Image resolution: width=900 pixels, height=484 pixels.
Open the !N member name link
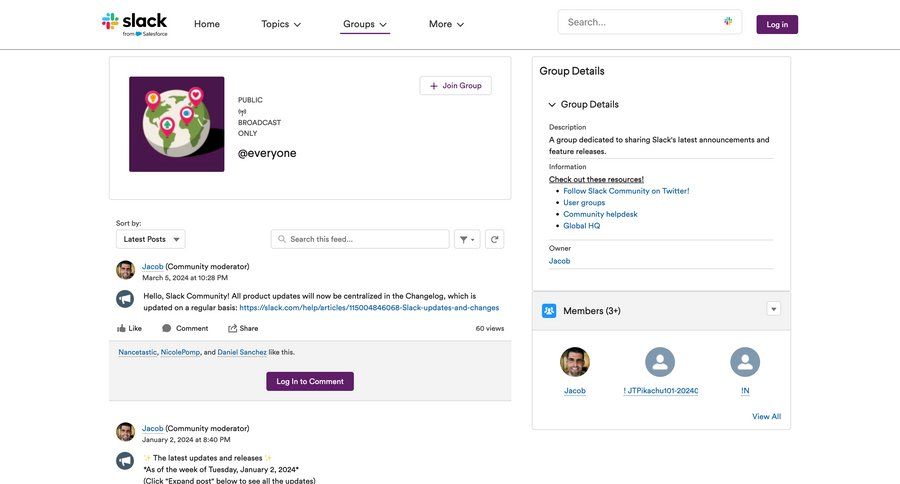click(x=745, y=390)
